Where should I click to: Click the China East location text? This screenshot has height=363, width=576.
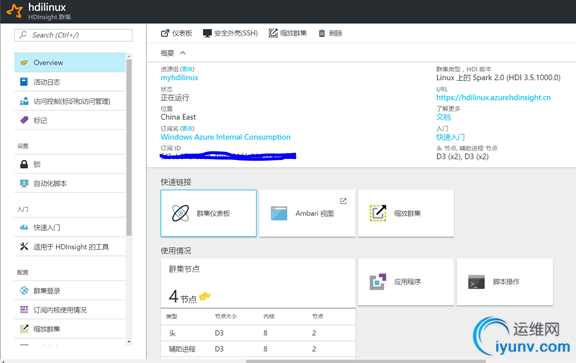pos(178,117)
